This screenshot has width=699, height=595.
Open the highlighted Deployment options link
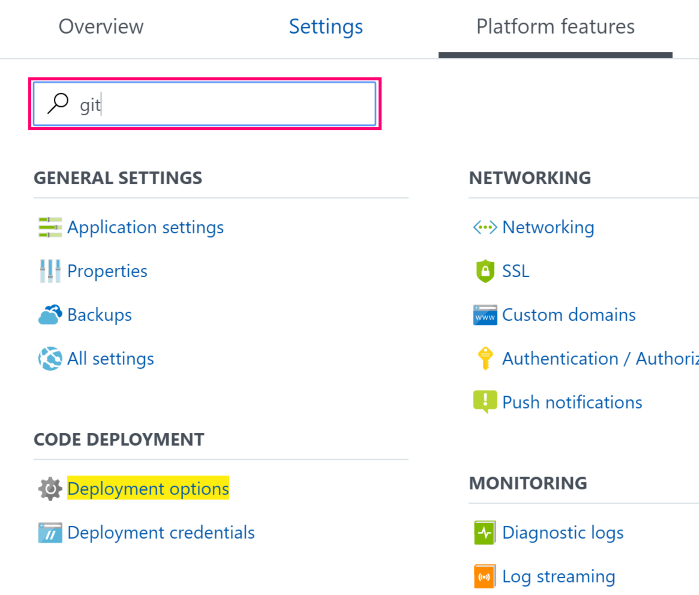click(x=148, y=489)
